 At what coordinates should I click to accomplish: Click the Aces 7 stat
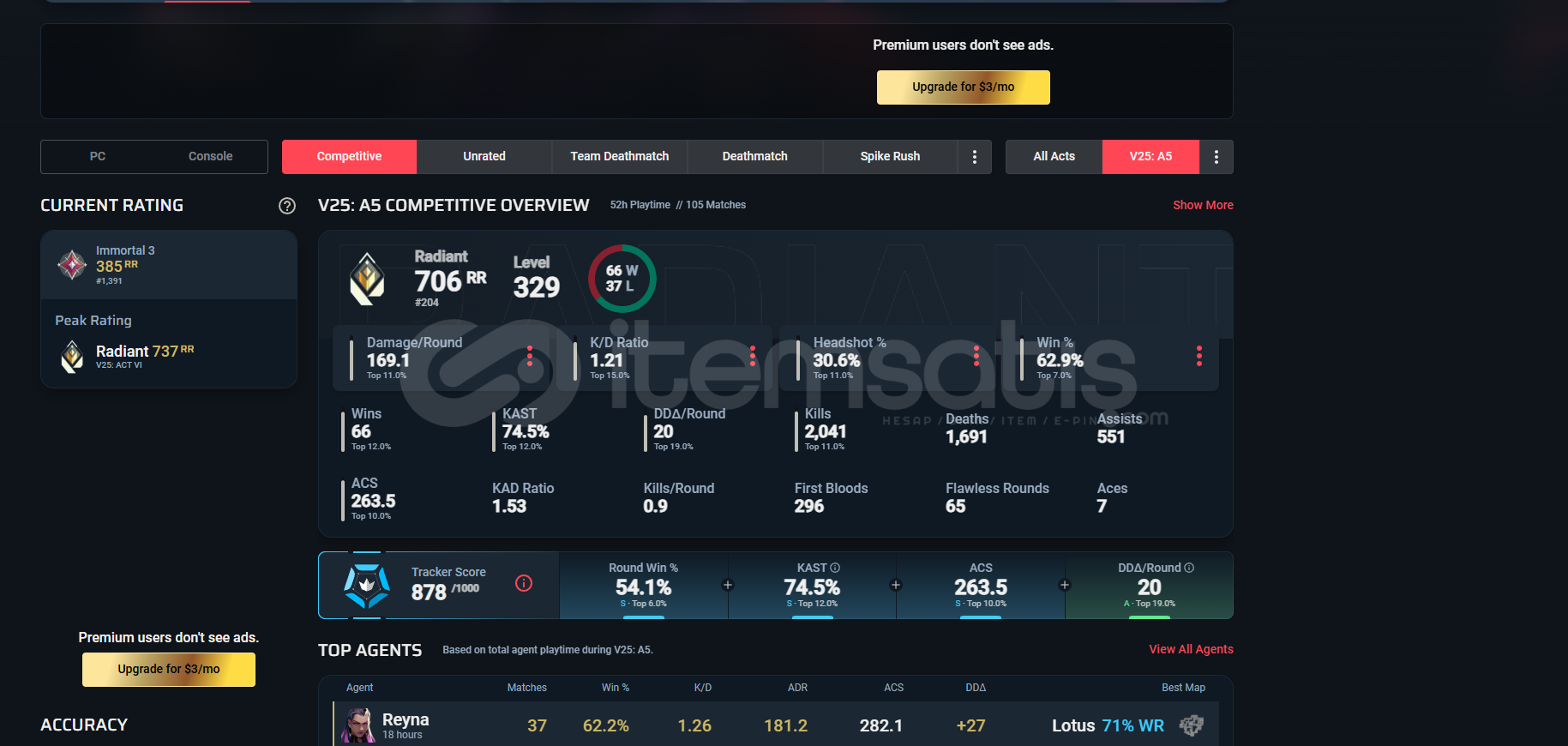(x=1112, y=497)
